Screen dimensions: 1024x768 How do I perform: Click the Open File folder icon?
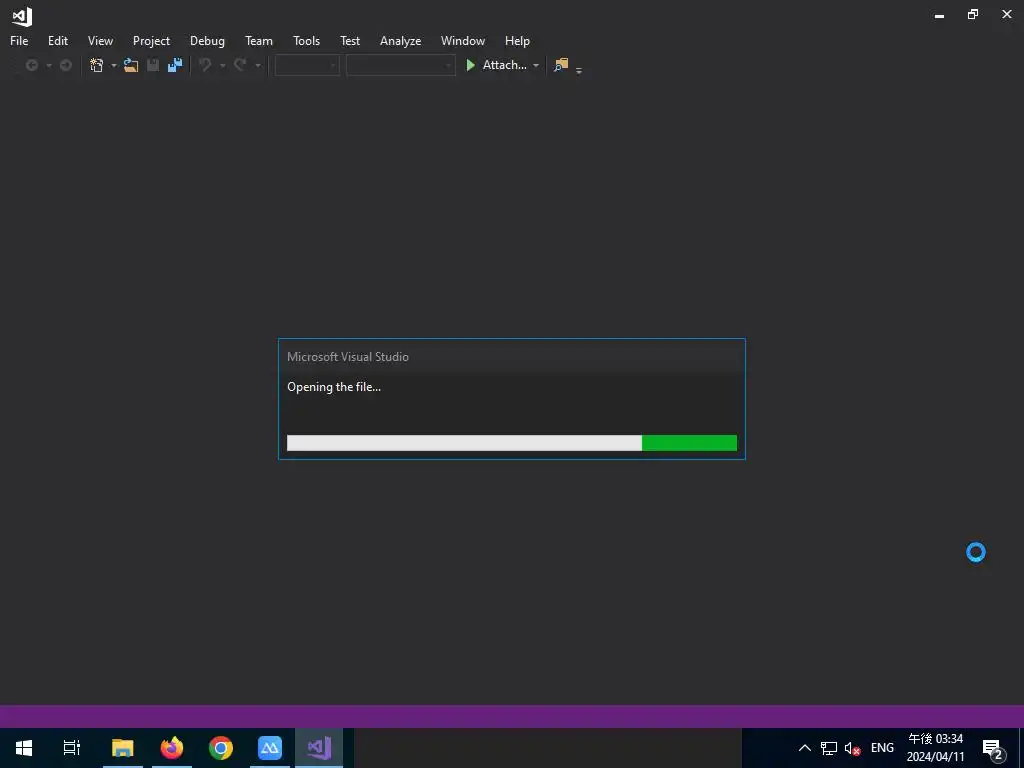coord(131,65)
